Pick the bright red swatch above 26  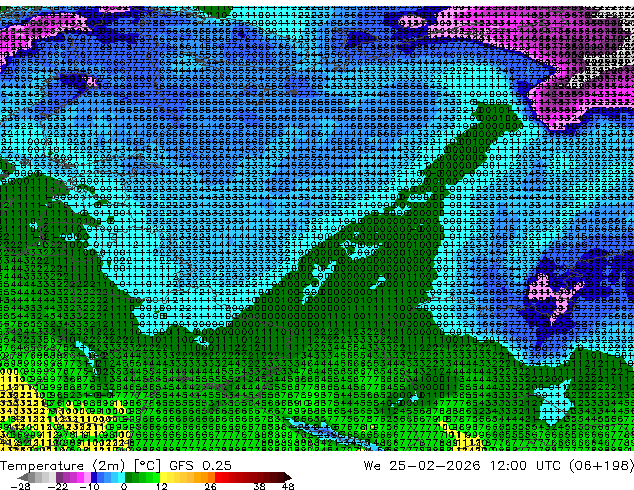(218, 477)
